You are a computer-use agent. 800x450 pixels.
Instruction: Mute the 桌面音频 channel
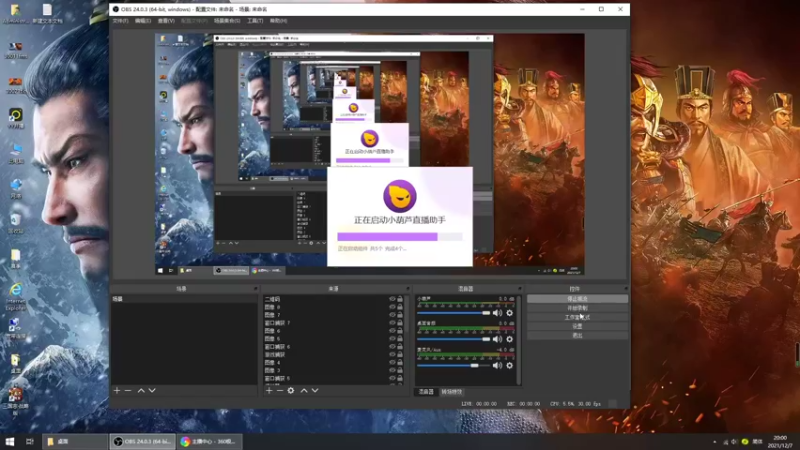(x=497, y=339)
